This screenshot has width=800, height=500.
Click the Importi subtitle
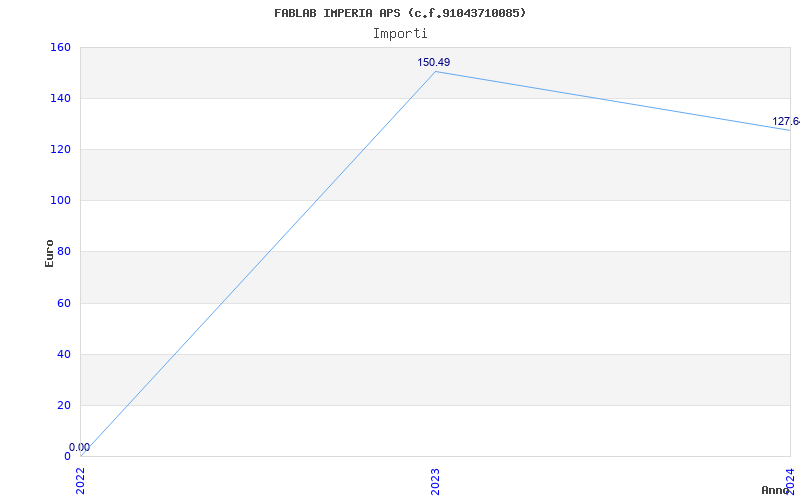click(x=400, y=34)
